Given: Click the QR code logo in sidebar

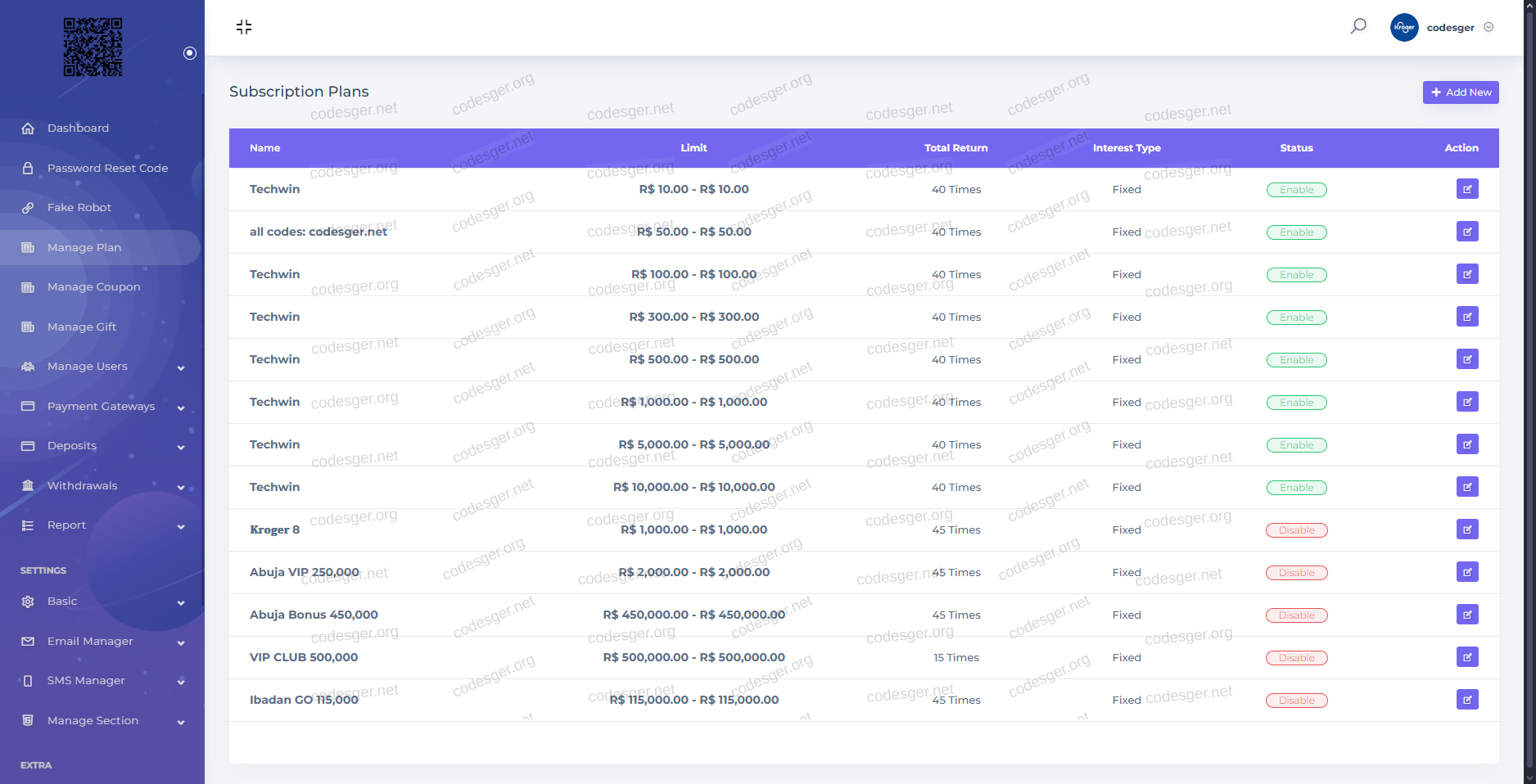Looking at the screenshot, I should point(93,47).
